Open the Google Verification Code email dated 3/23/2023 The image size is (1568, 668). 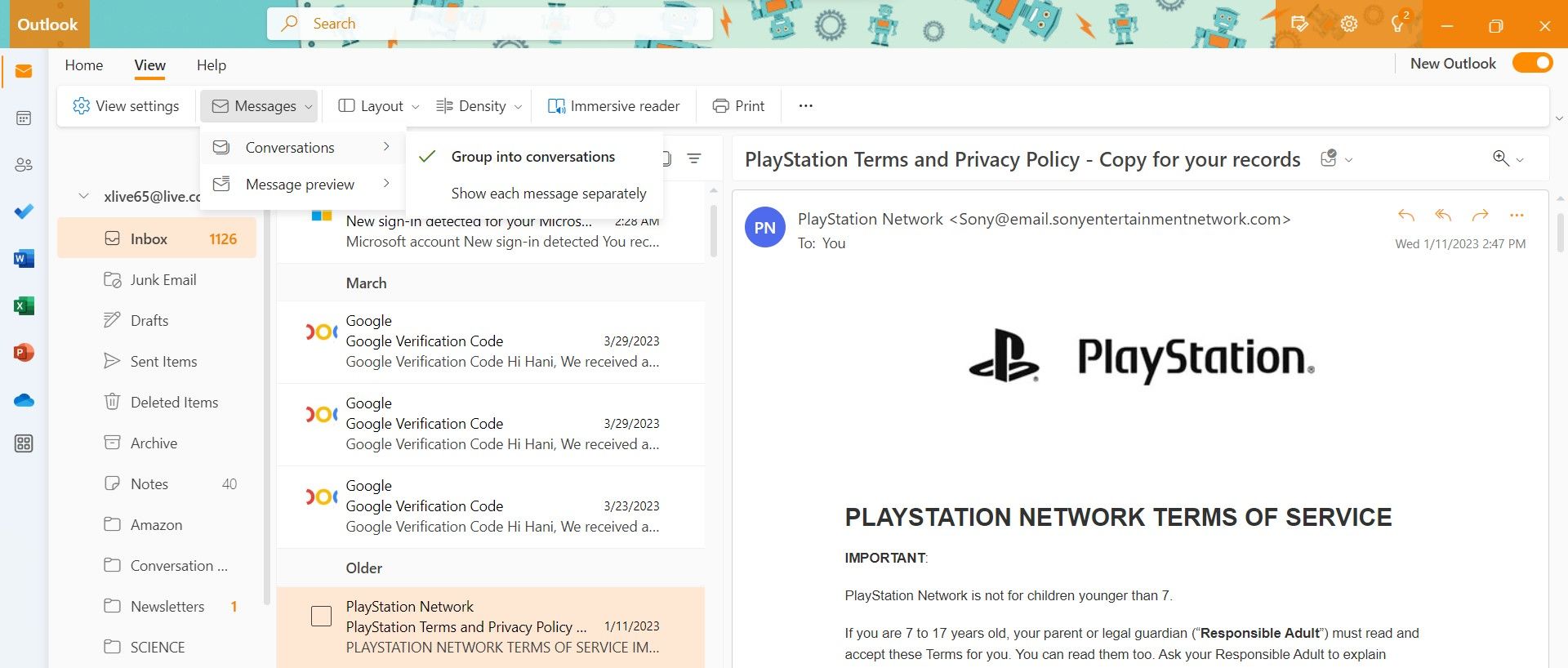pyautogui.click(x=491, y=506)
